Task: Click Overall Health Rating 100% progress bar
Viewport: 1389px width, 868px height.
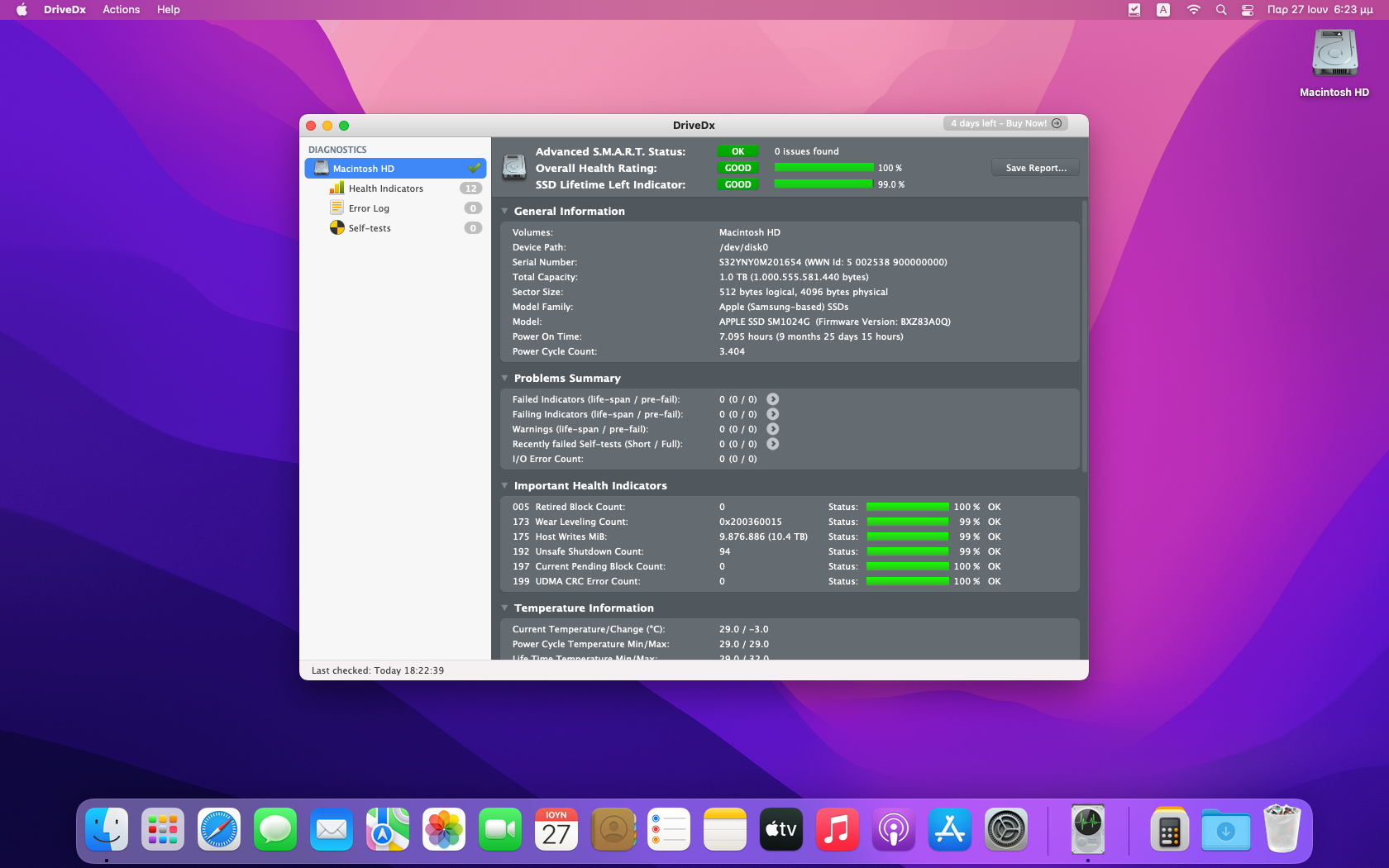Action: (823, 168)
